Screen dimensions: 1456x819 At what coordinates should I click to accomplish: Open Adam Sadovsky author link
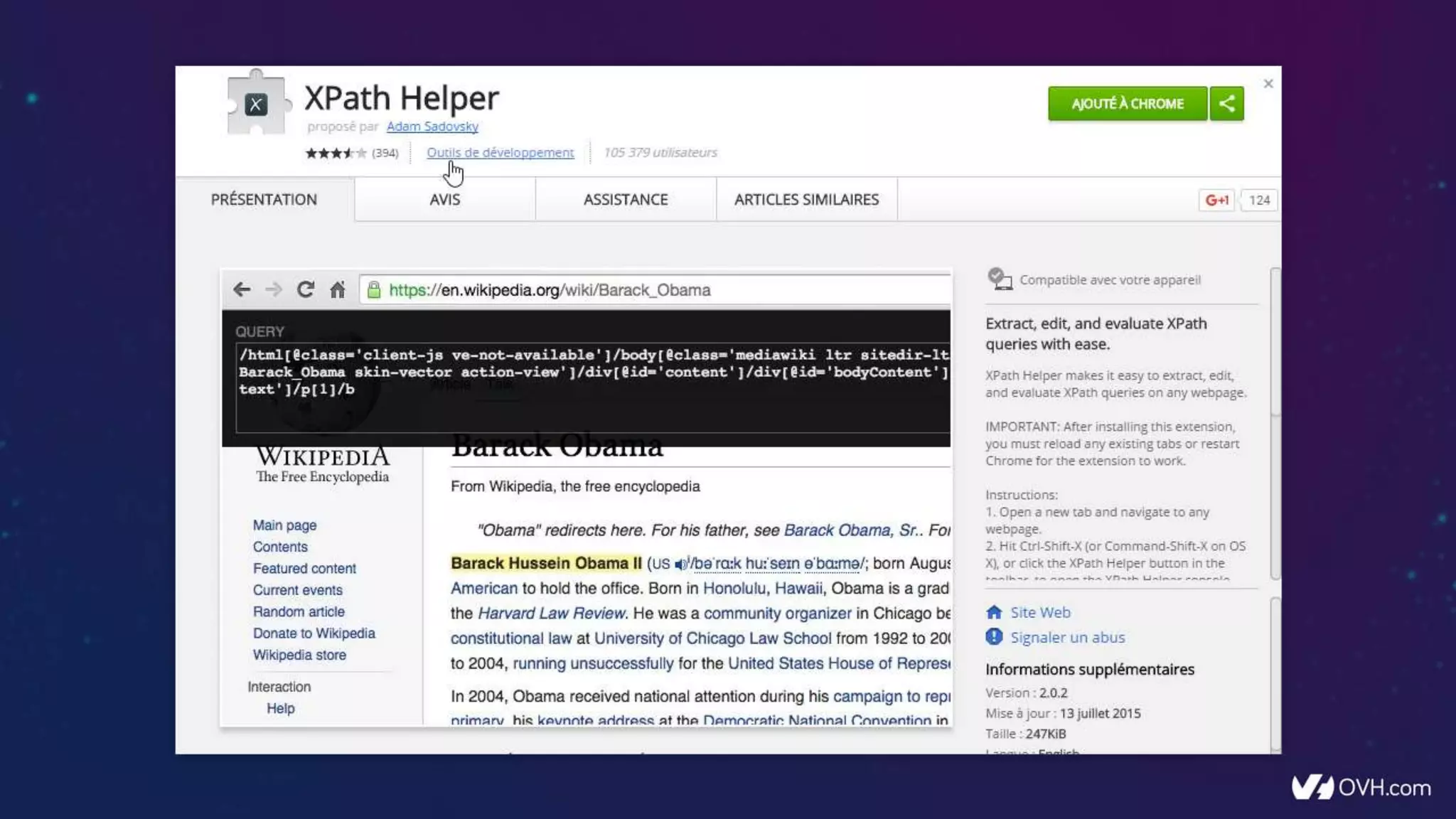click(432, 127)
